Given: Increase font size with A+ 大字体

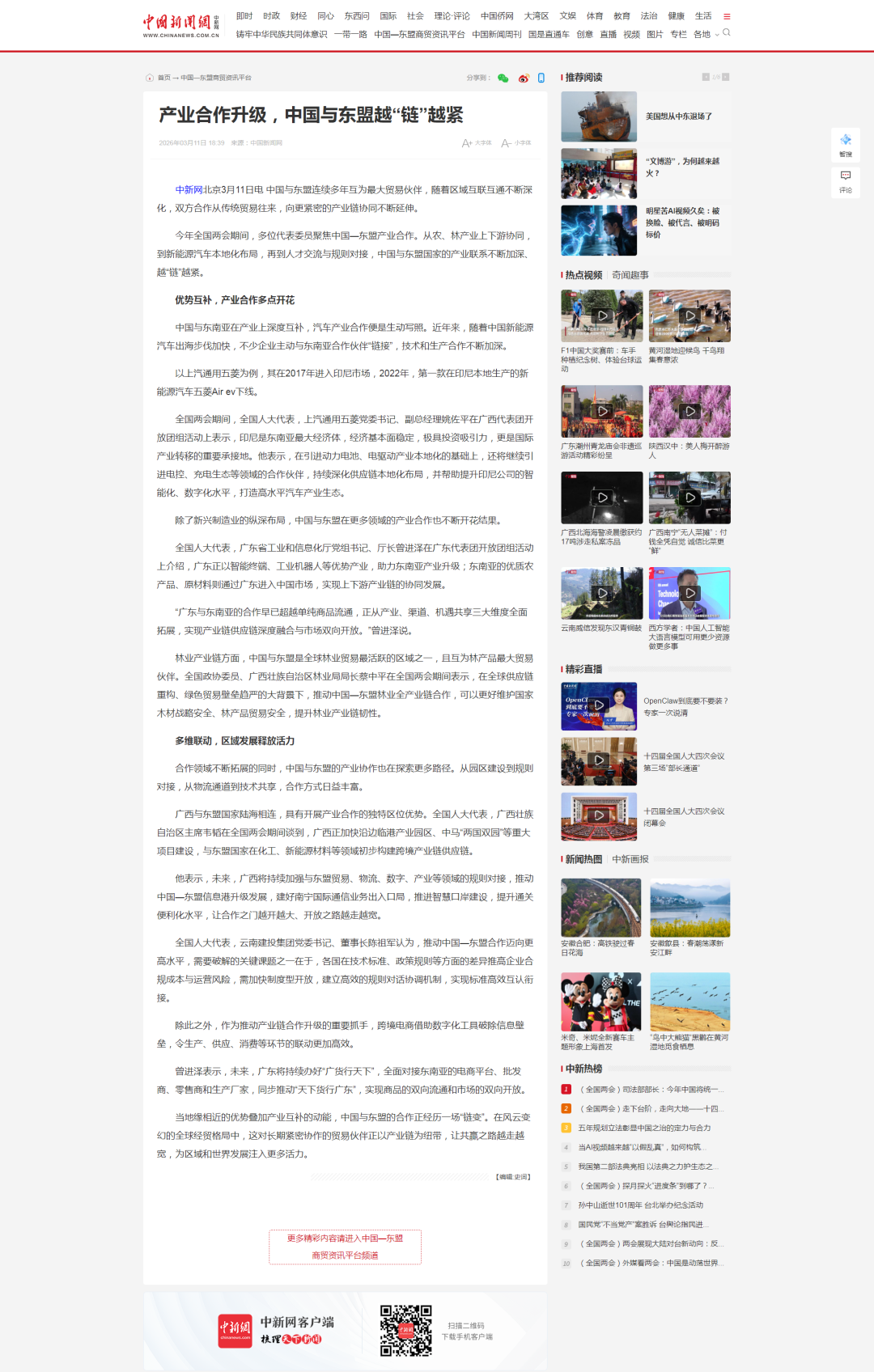Looking at the screenshot, I should coord(476,143).
